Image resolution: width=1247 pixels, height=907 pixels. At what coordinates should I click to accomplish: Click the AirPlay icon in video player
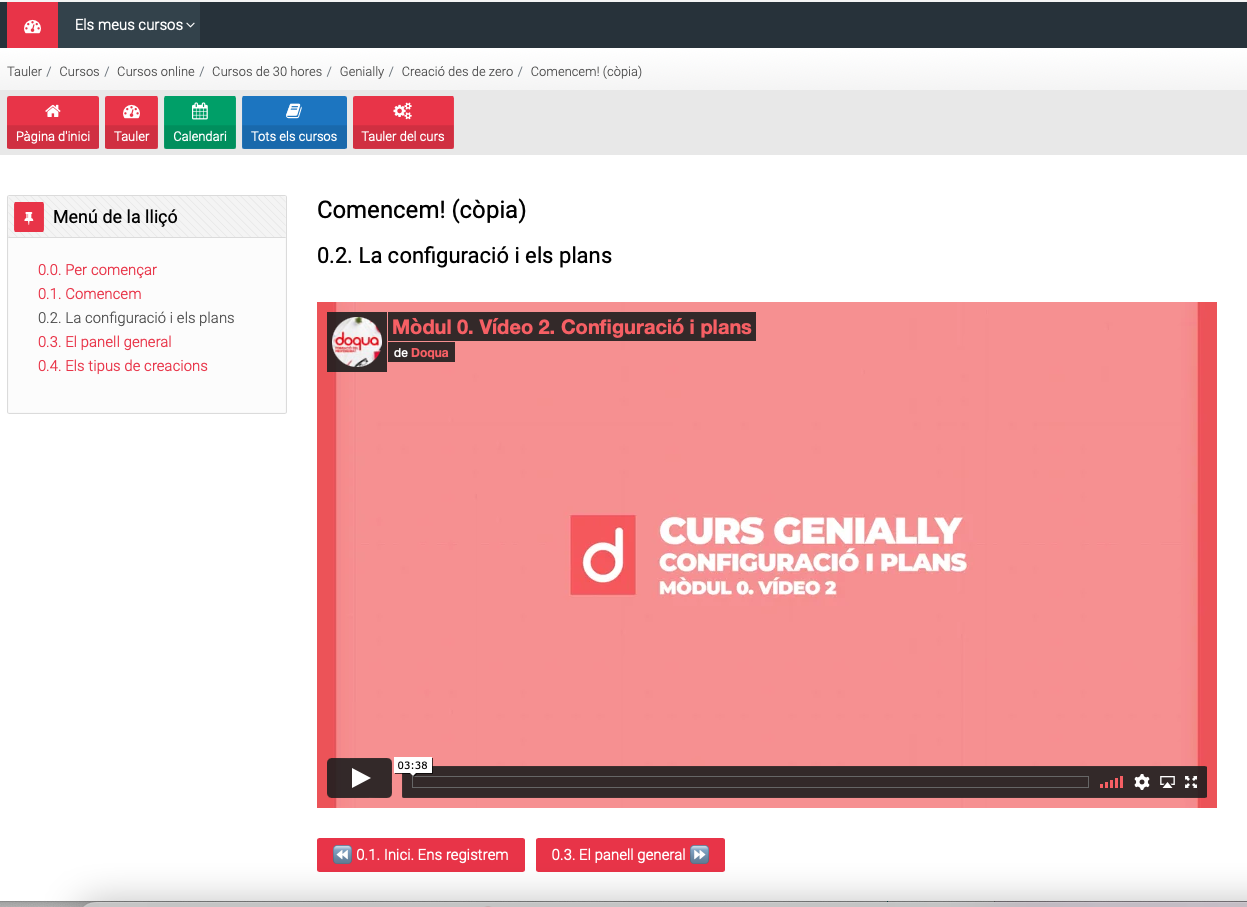(1167, 782)
